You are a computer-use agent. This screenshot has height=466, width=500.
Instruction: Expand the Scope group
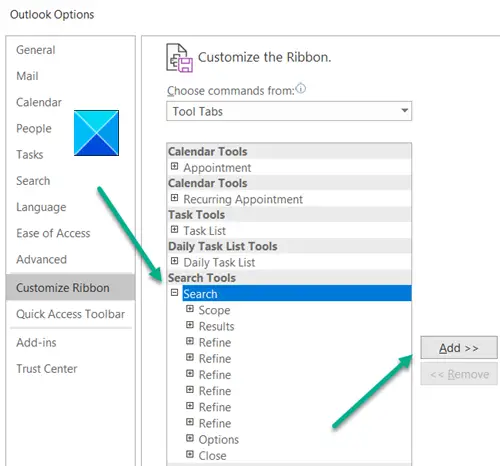[x=190, y=309]
